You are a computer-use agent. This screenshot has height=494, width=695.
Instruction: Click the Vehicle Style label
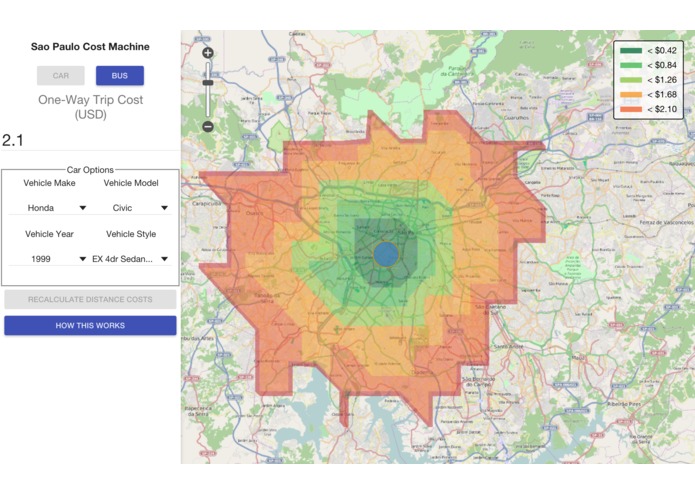[131, 234]
